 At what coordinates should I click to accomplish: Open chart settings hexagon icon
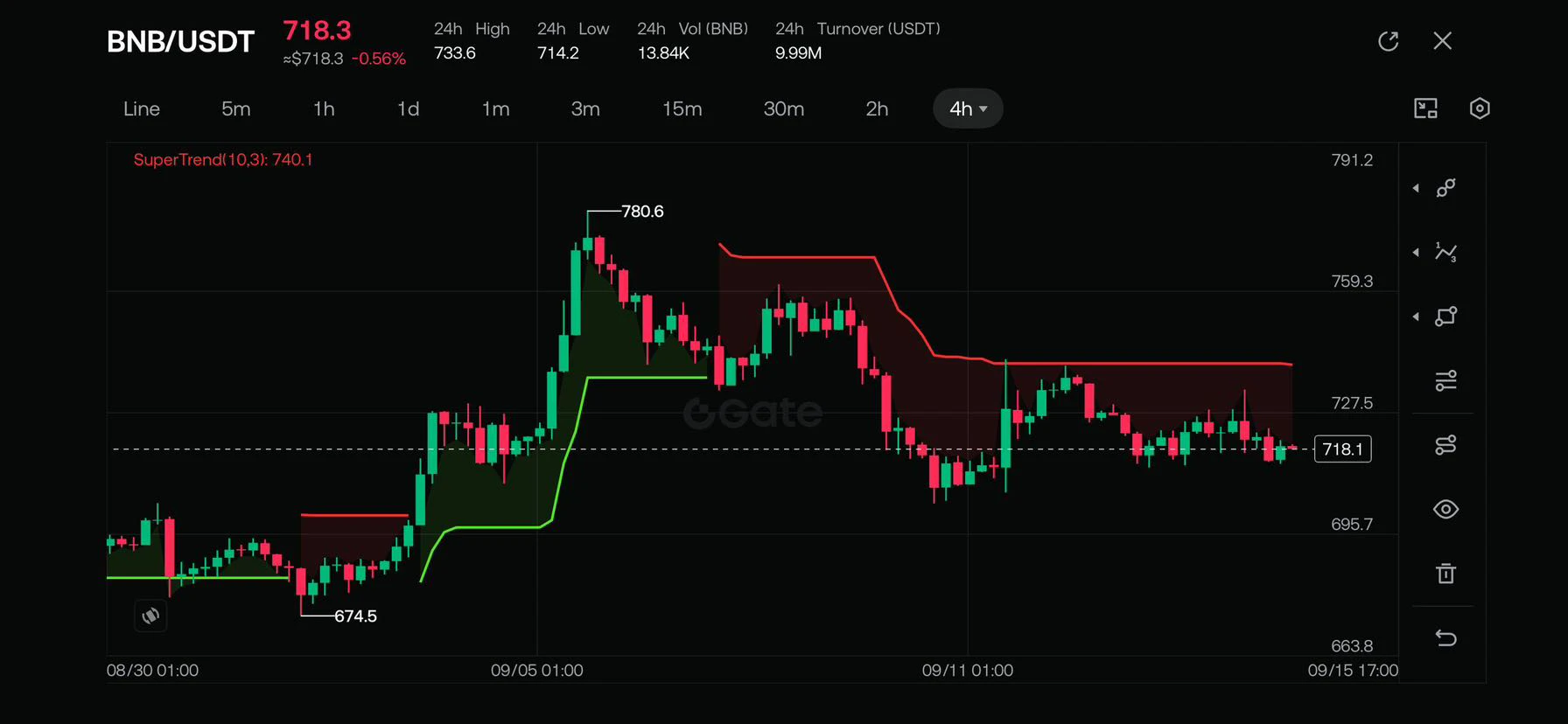pos(1480,108)
